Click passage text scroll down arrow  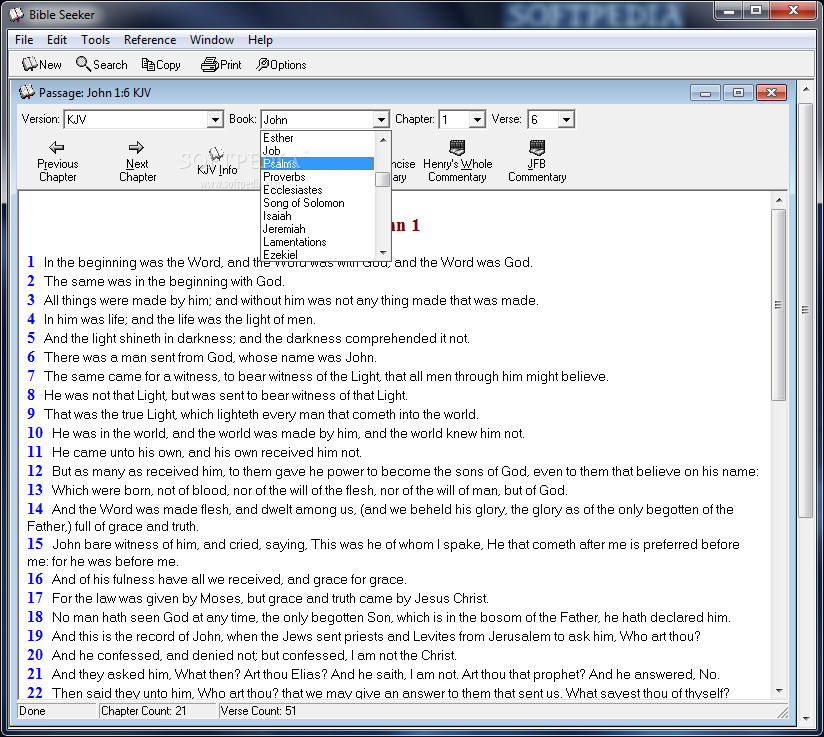coord(779,691)
